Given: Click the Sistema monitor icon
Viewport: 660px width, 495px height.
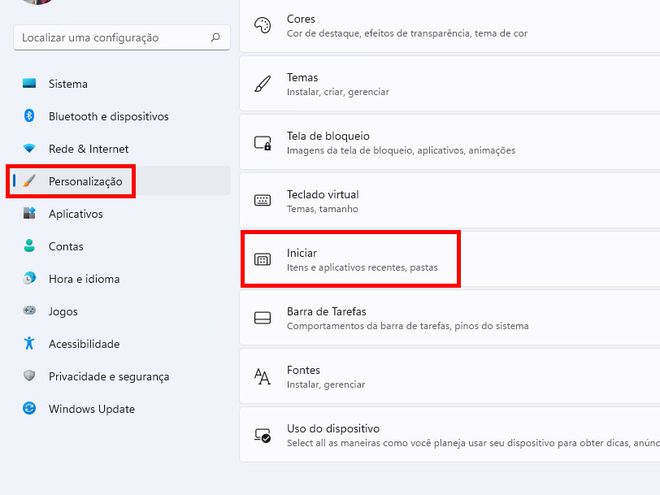Looking at the screenshot, I should tap(29, 83).
